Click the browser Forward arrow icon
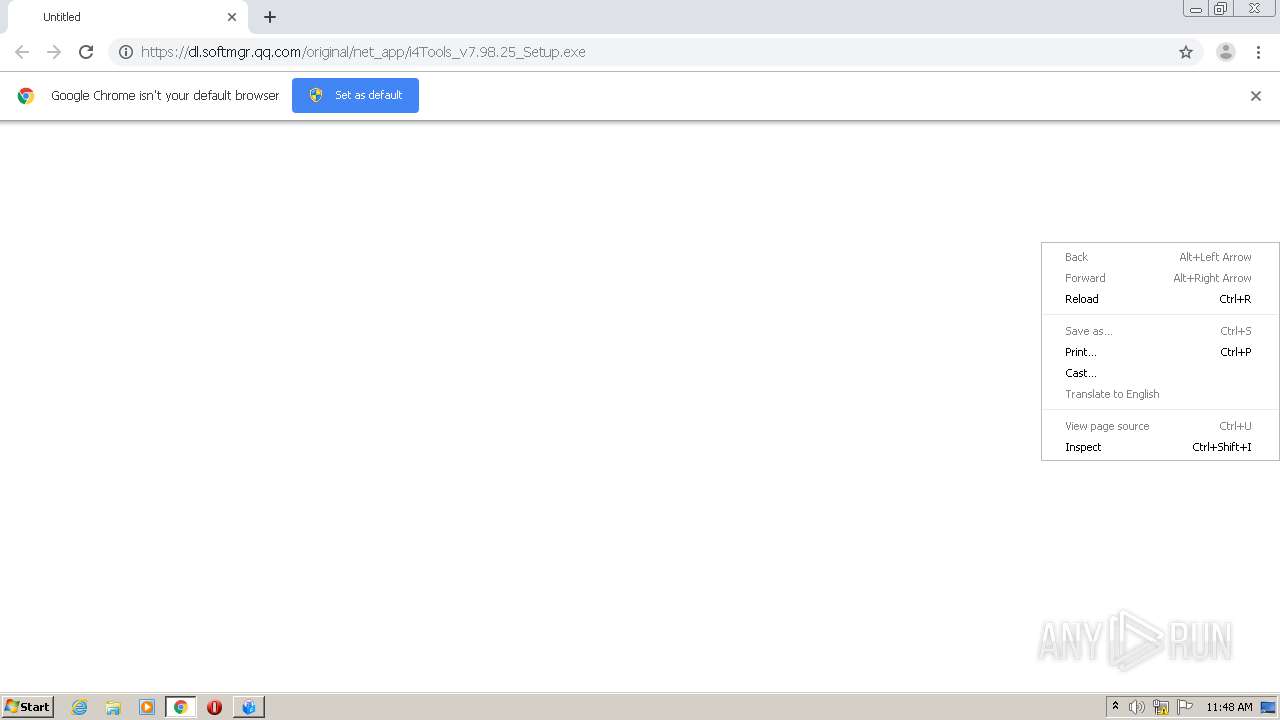Image resolution: width=1280 pixels, height=720 pixels. (x=54, y=52)
